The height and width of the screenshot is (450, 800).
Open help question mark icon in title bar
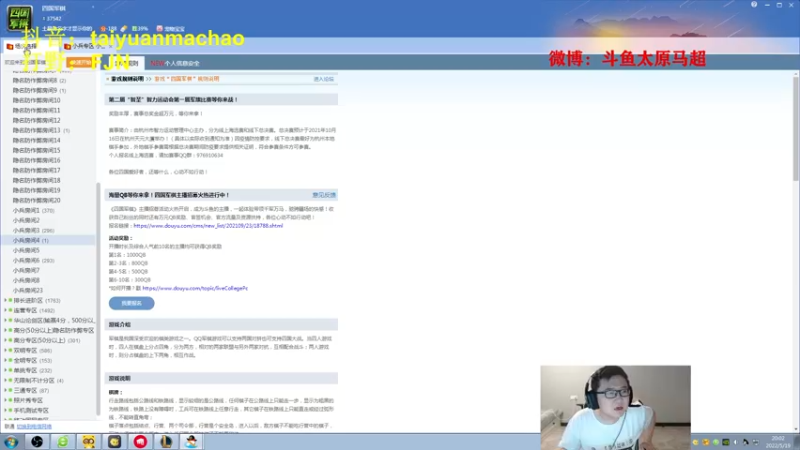(x=754, y=5)
